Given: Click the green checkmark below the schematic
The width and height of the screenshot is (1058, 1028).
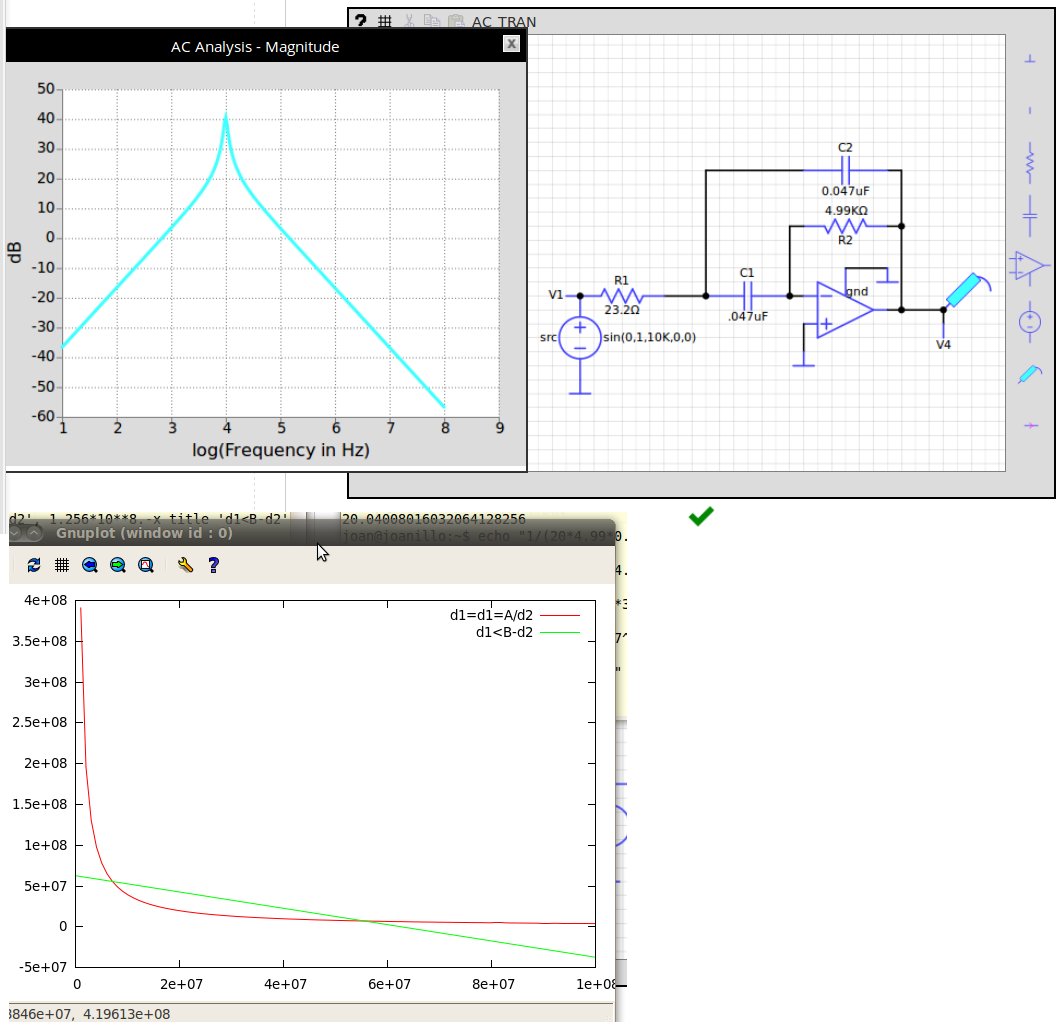Looking at the screenshot, I should click(702, 515).
